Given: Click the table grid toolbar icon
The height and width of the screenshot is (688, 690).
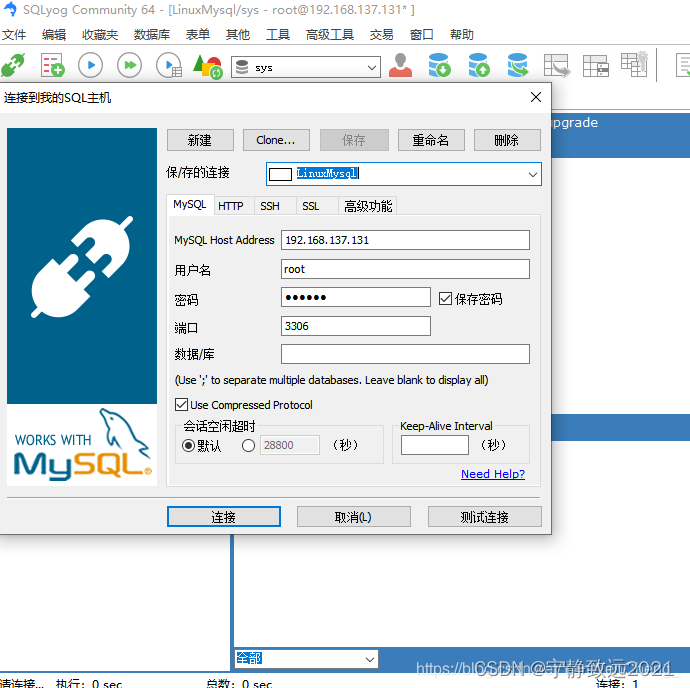Looking at the screenshot, I should (x=596, y=66).
